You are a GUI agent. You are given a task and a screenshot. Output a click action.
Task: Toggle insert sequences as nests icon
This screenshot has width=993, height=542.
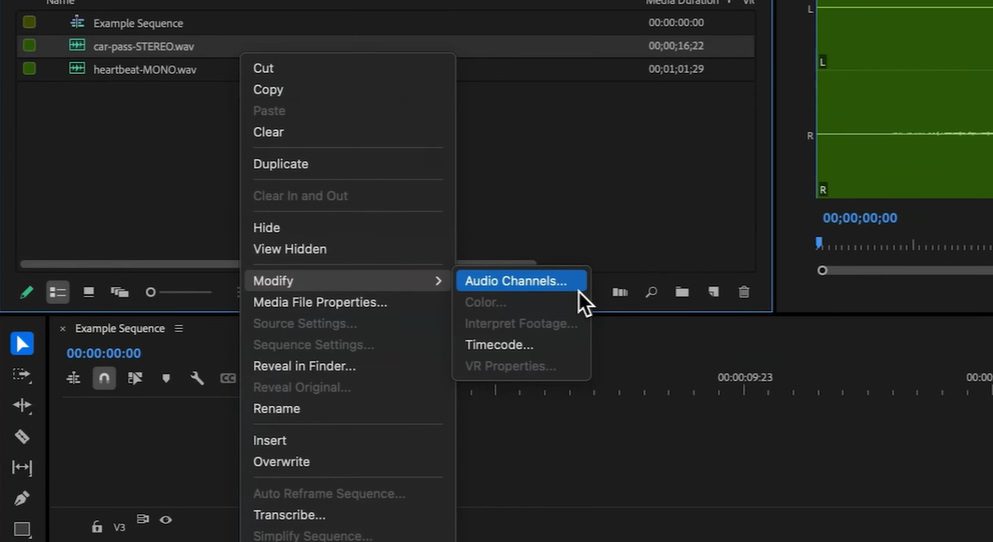(x=73, y=378)
